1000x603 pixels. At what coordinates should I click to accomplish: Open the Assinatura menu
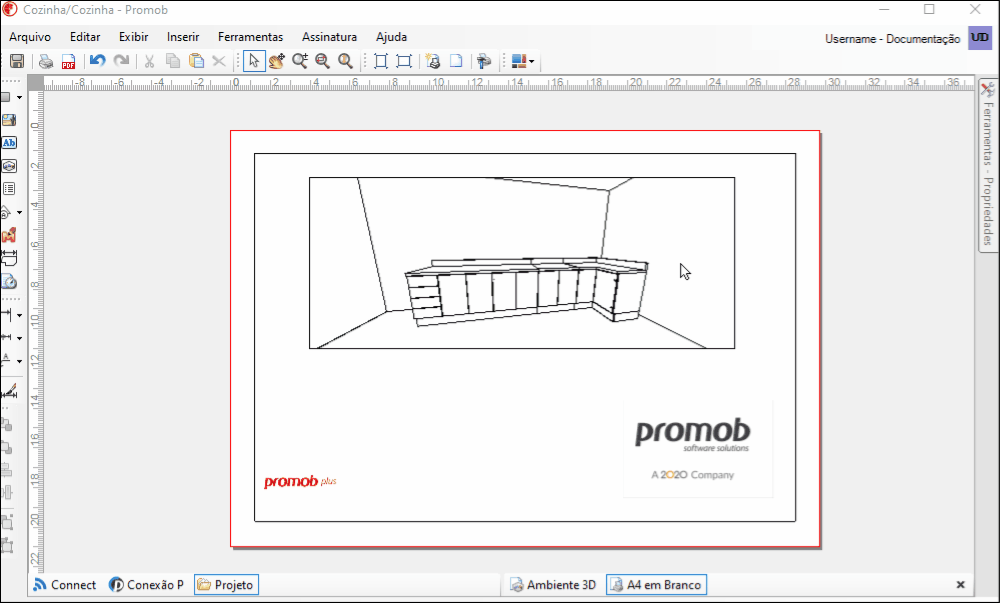pyautogui.click(x=329, y=37)
